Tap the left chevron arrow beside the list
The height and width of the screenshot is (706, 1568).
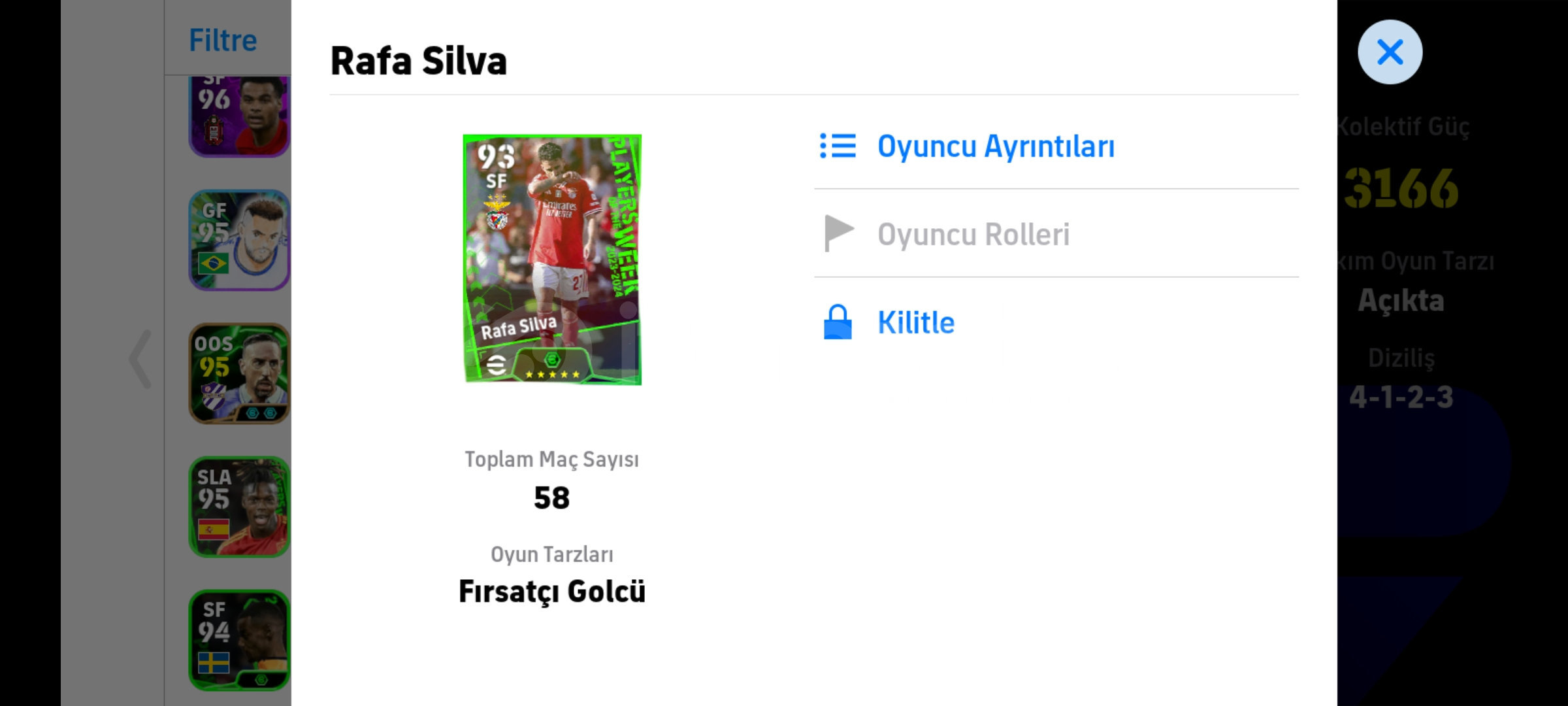click(x=140, y=359)
